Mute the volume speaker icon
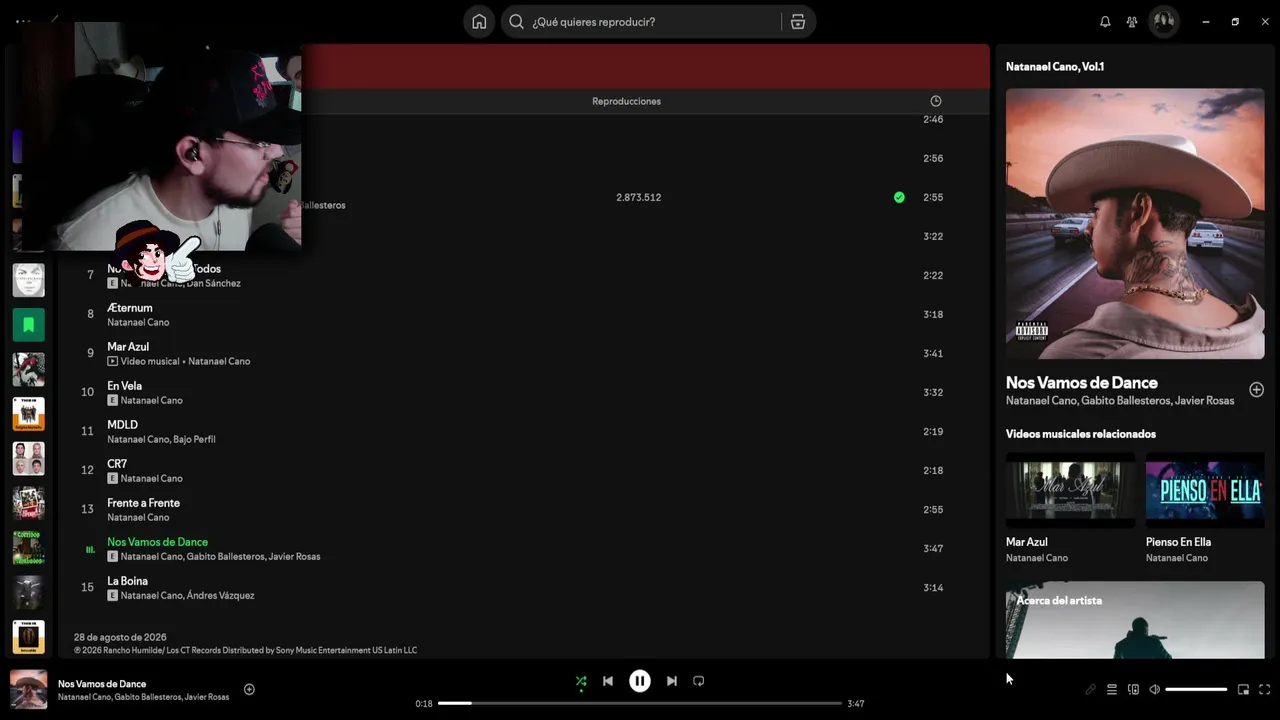The width and height of the screenshot is (1280, 720). click(1155, 689)
